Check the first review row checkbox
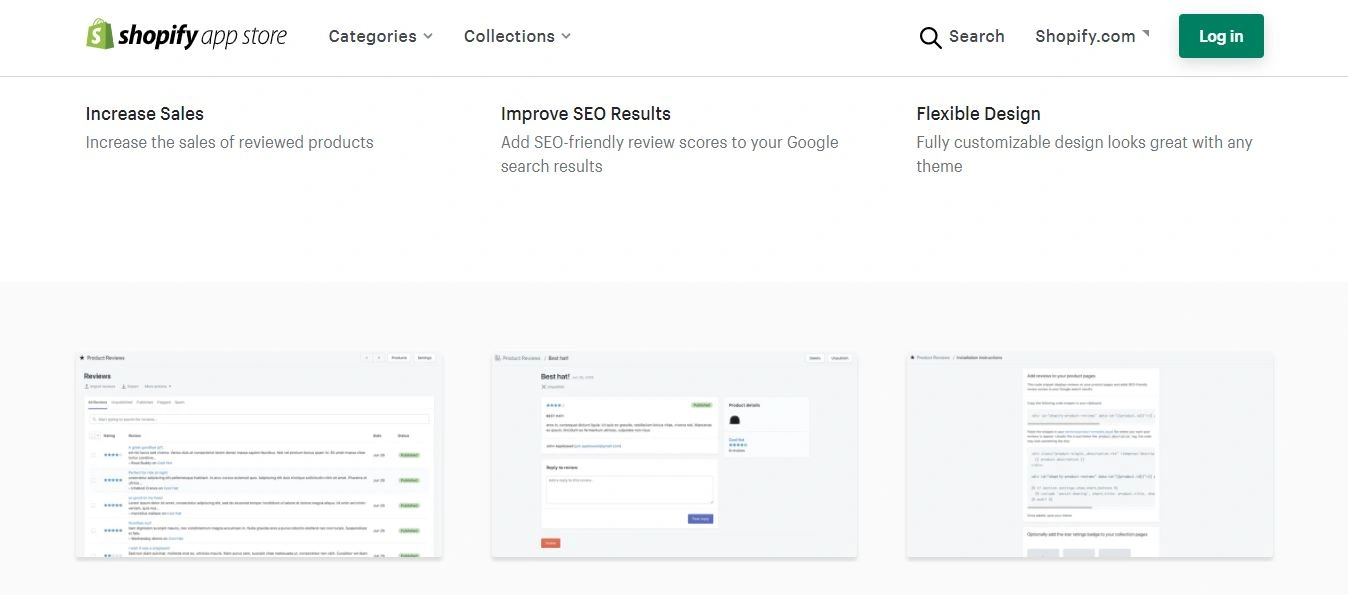This screenshot has width=1348, height=595. [93, 454]
